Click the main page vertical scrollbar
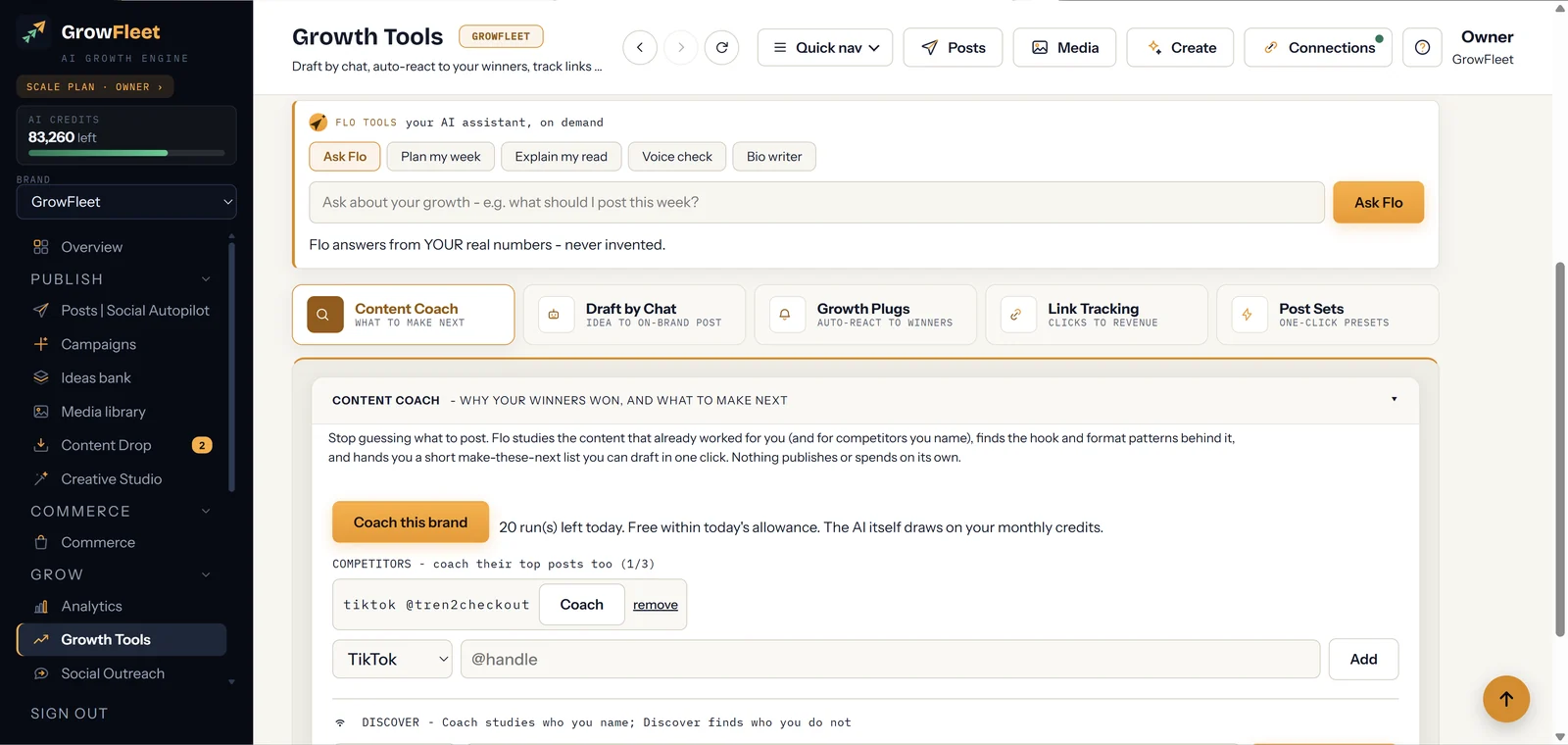1568x745 pixels. (1560, 450)
